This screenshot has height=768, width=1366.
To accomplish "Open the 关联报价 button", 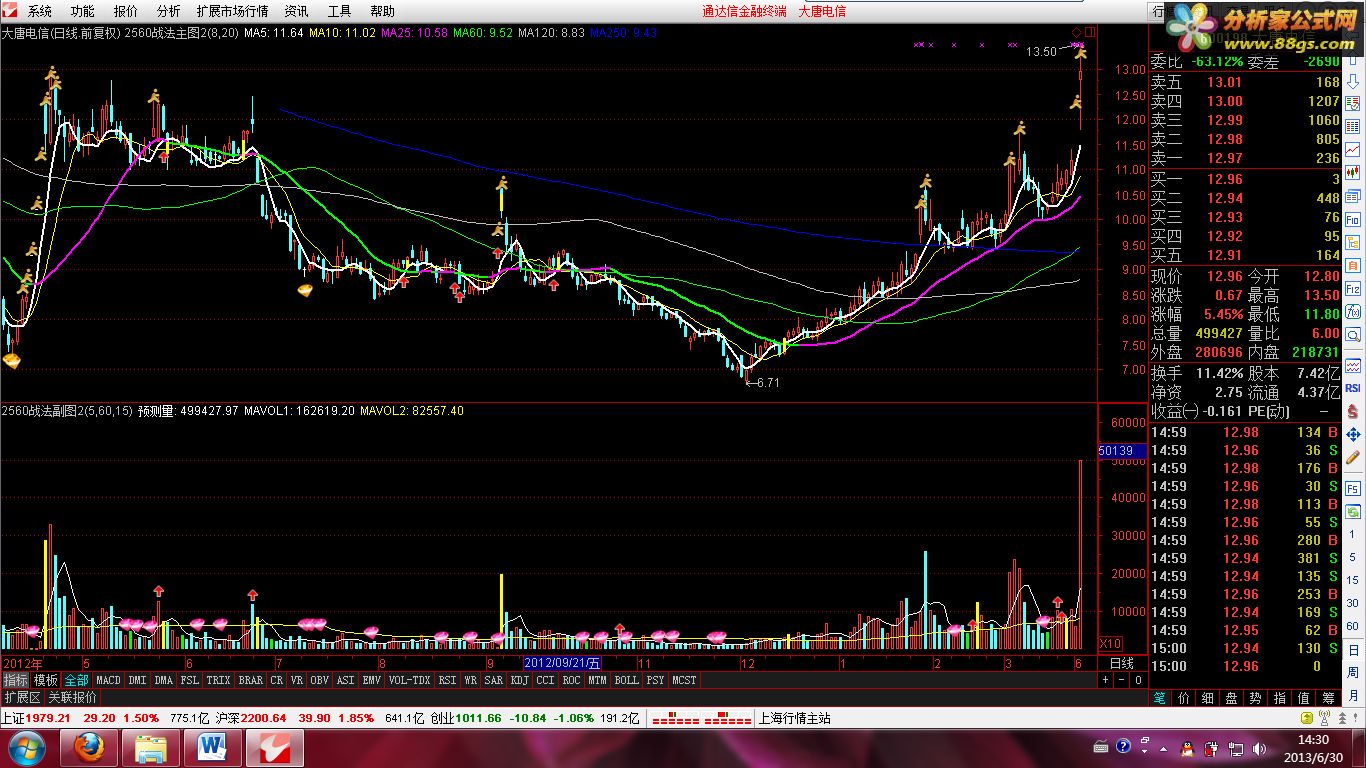I will coord(73,697).
